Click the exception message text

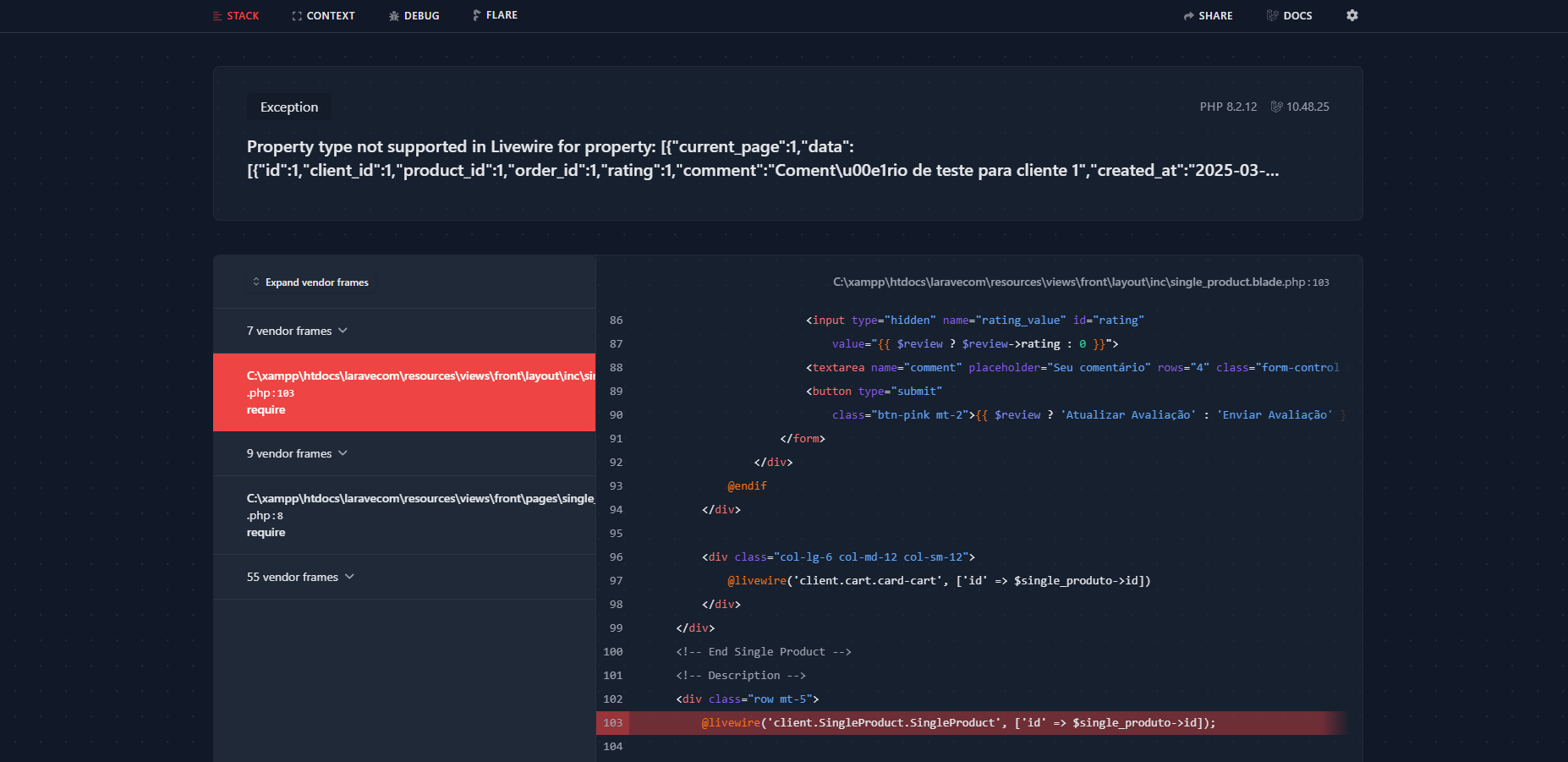click(x=763, y=158)
